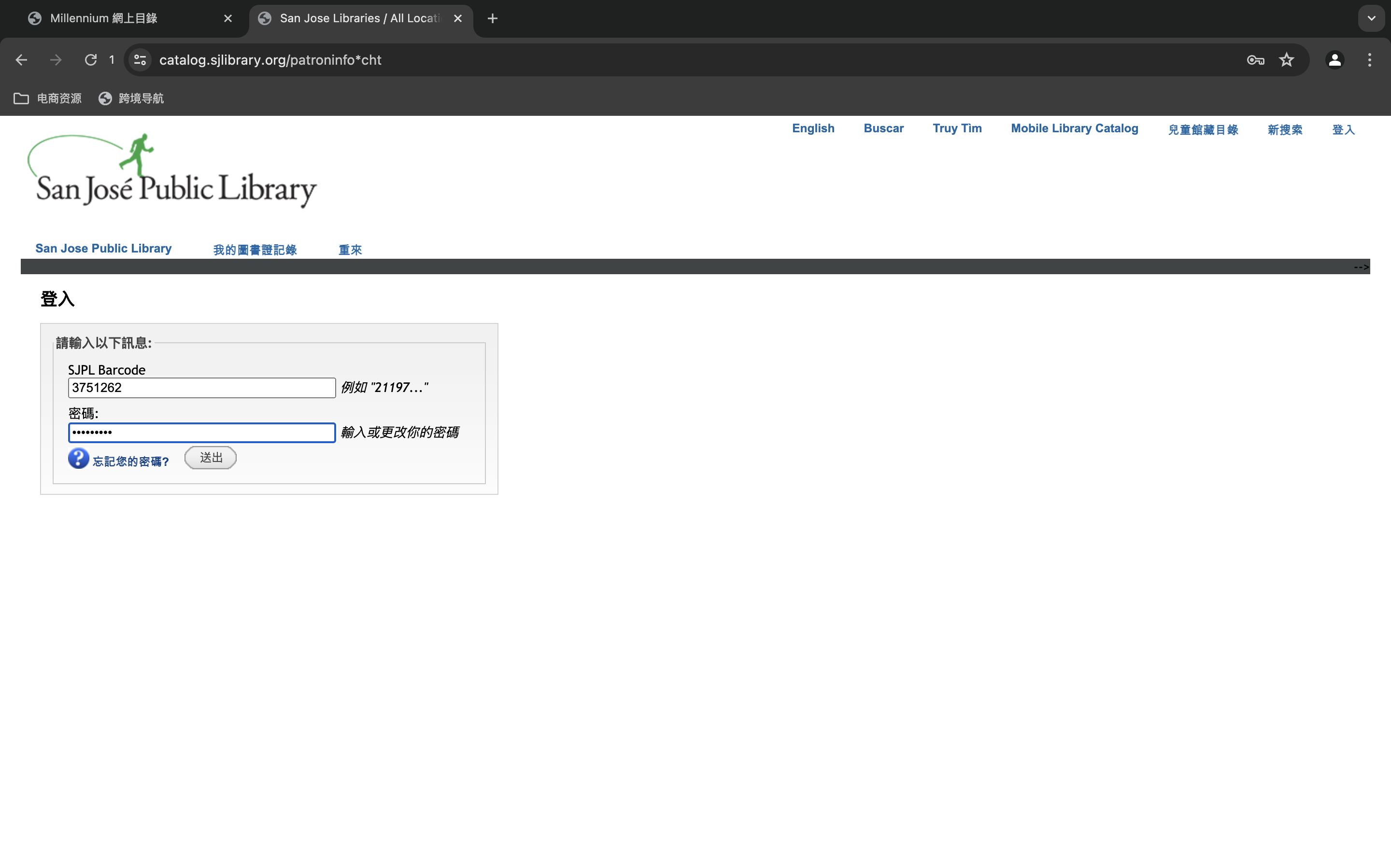Go back to the previous page
Screen dimensions: 1391x868
point(21,60)
